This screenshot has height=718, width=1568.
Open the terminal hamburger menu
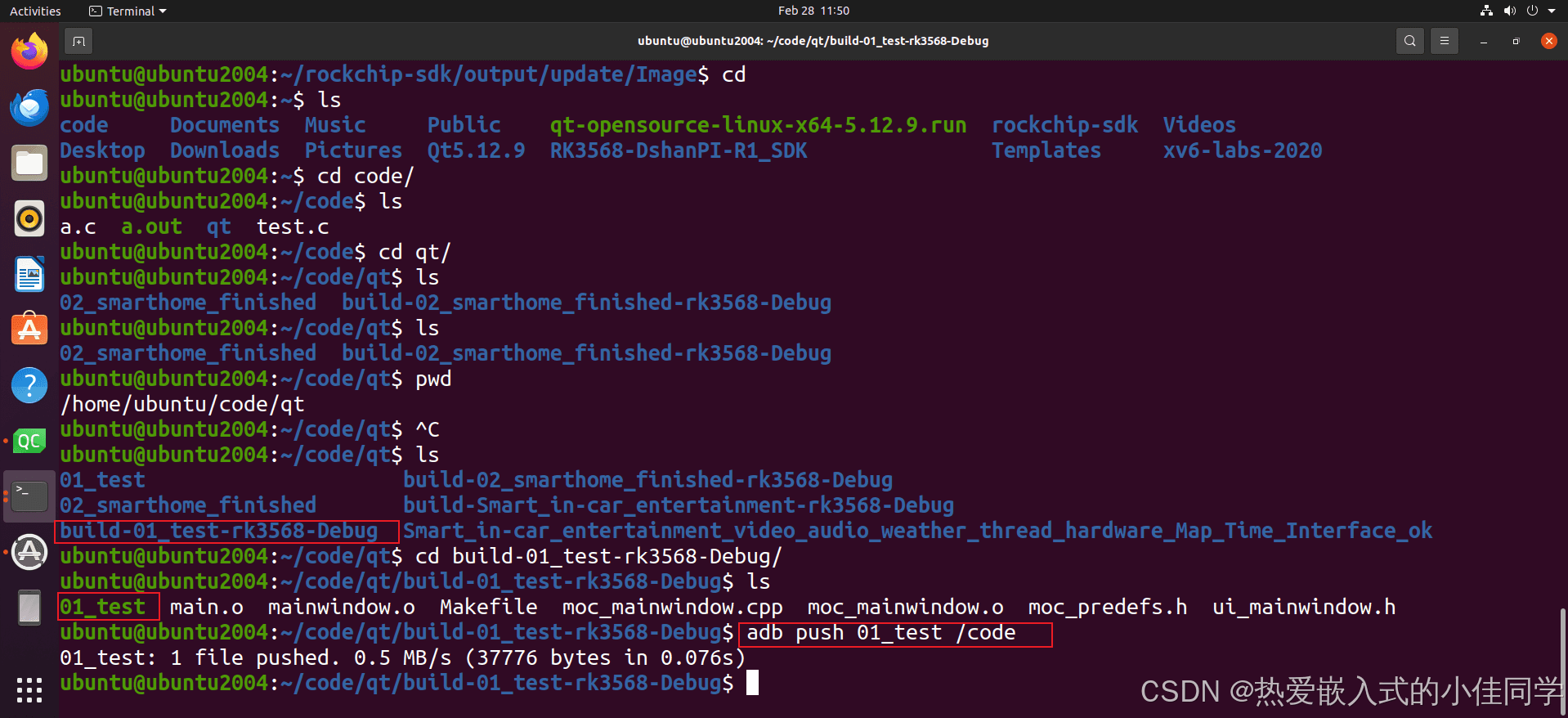pyautogui.click(x=1445, y=41)
